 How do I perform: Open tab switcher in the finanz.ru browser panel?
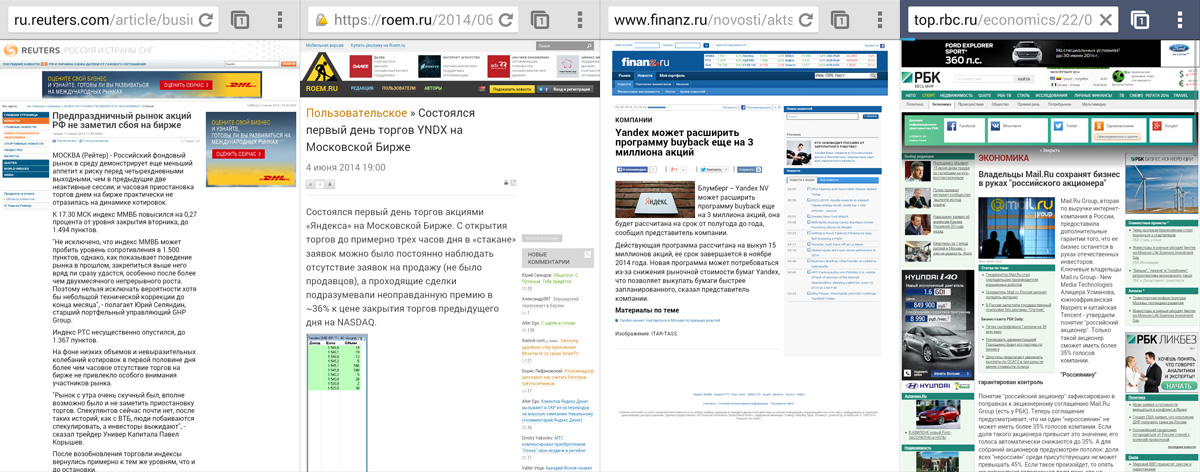click(x=840, y=20)
